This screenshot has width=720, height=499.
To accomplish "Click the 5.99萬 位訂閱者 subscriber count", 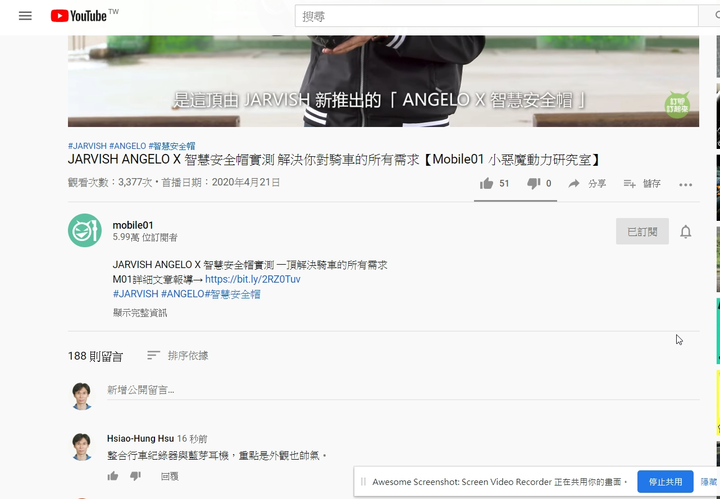I will pos(145,237).
